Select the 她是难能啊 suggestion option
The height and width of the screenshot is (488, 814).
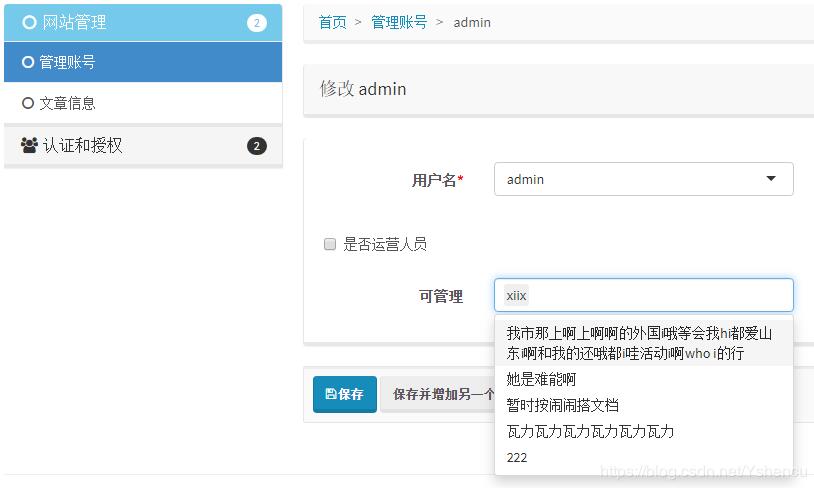pyautogui.click(x=542, y=380)
